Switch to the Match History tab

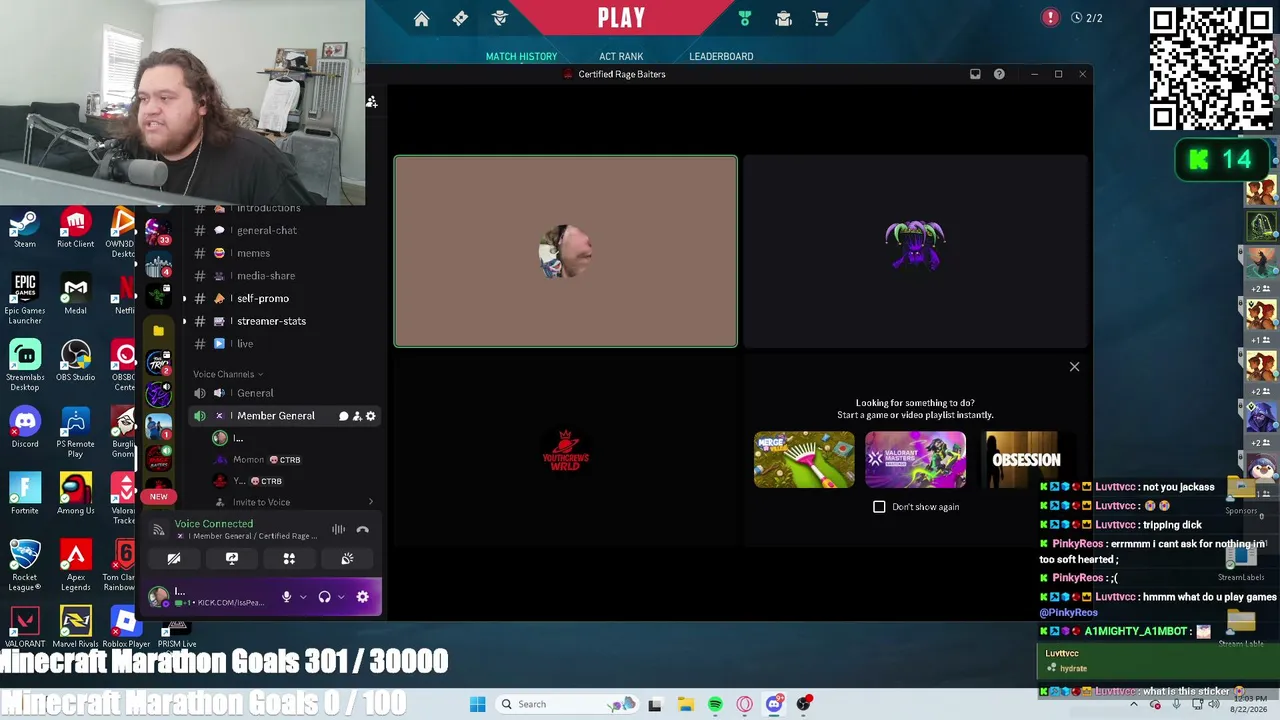521,56
